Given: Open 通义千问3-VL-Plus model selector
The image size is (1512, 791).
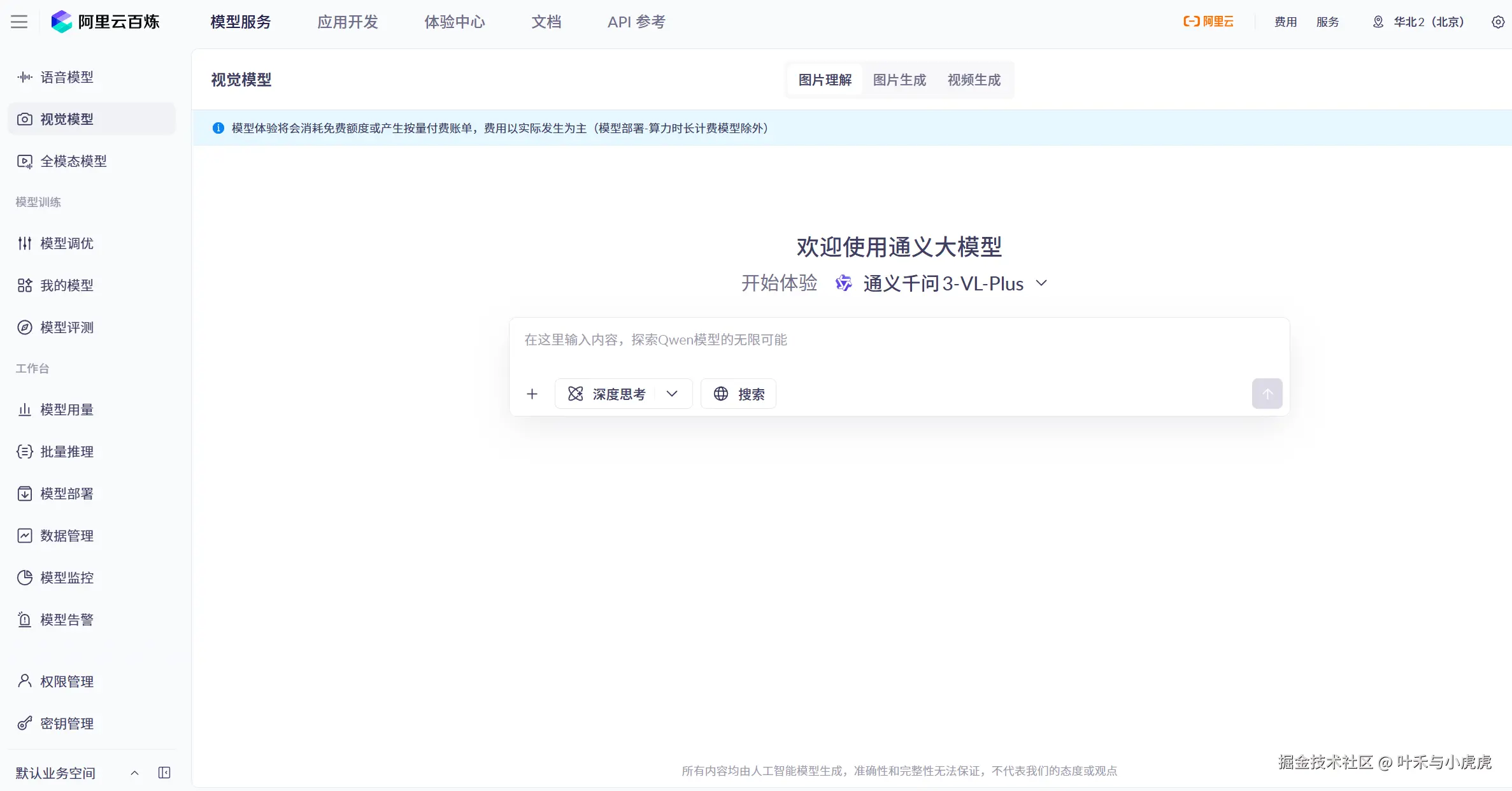Looking at the screenshot, I should 943,283.
